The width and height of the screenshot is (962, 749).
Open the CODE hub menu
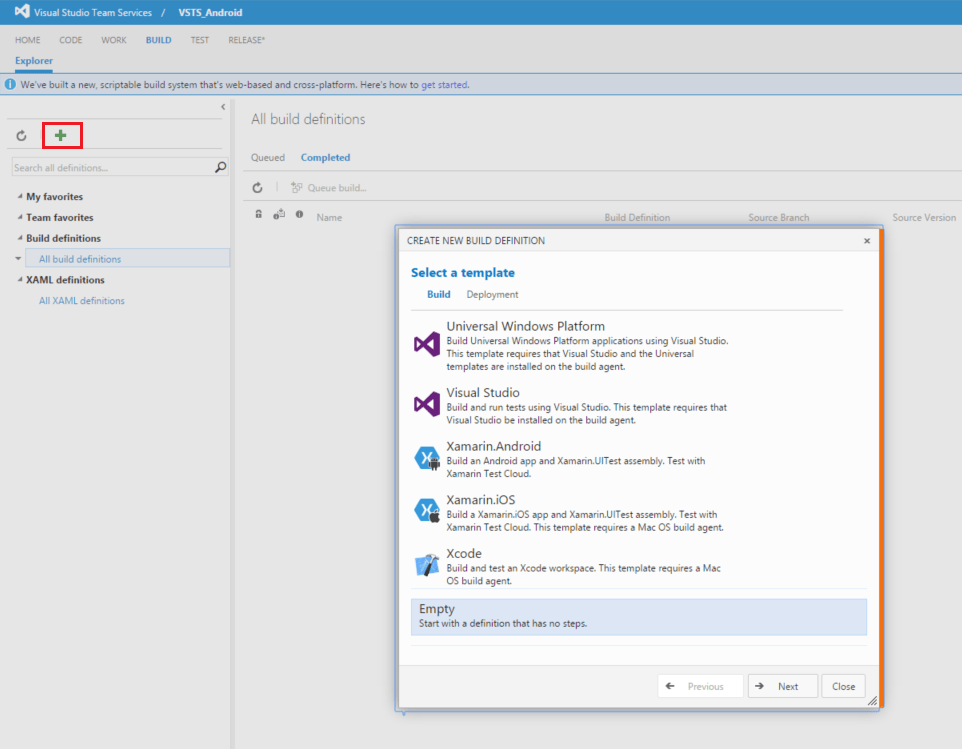tap(71, 40)
